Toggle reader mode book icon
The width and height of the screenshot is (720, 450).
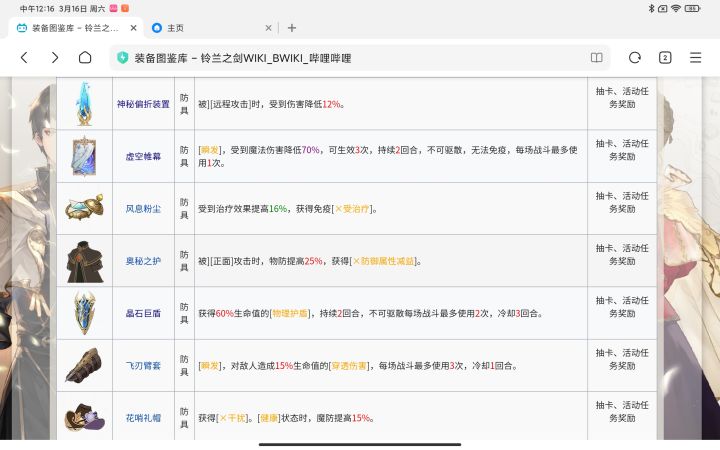coord(596,57)
